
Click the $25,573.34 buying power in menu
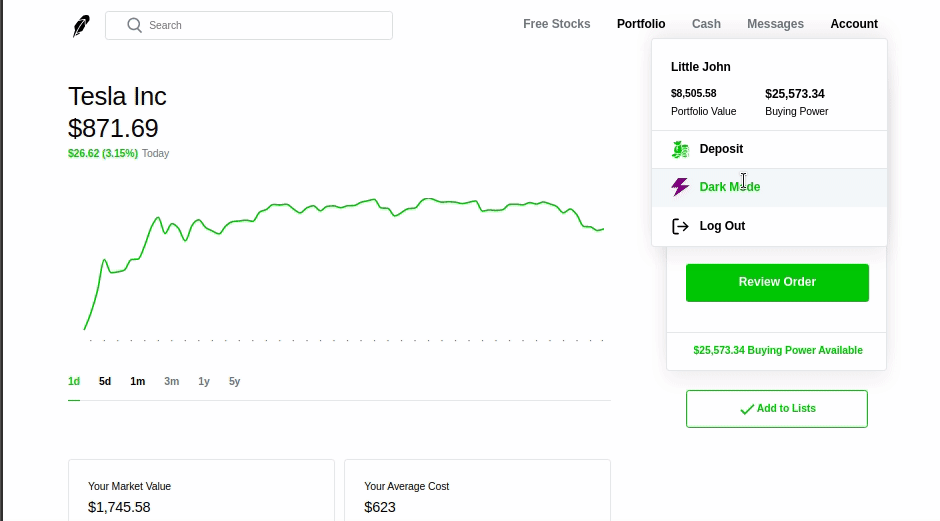794,94
